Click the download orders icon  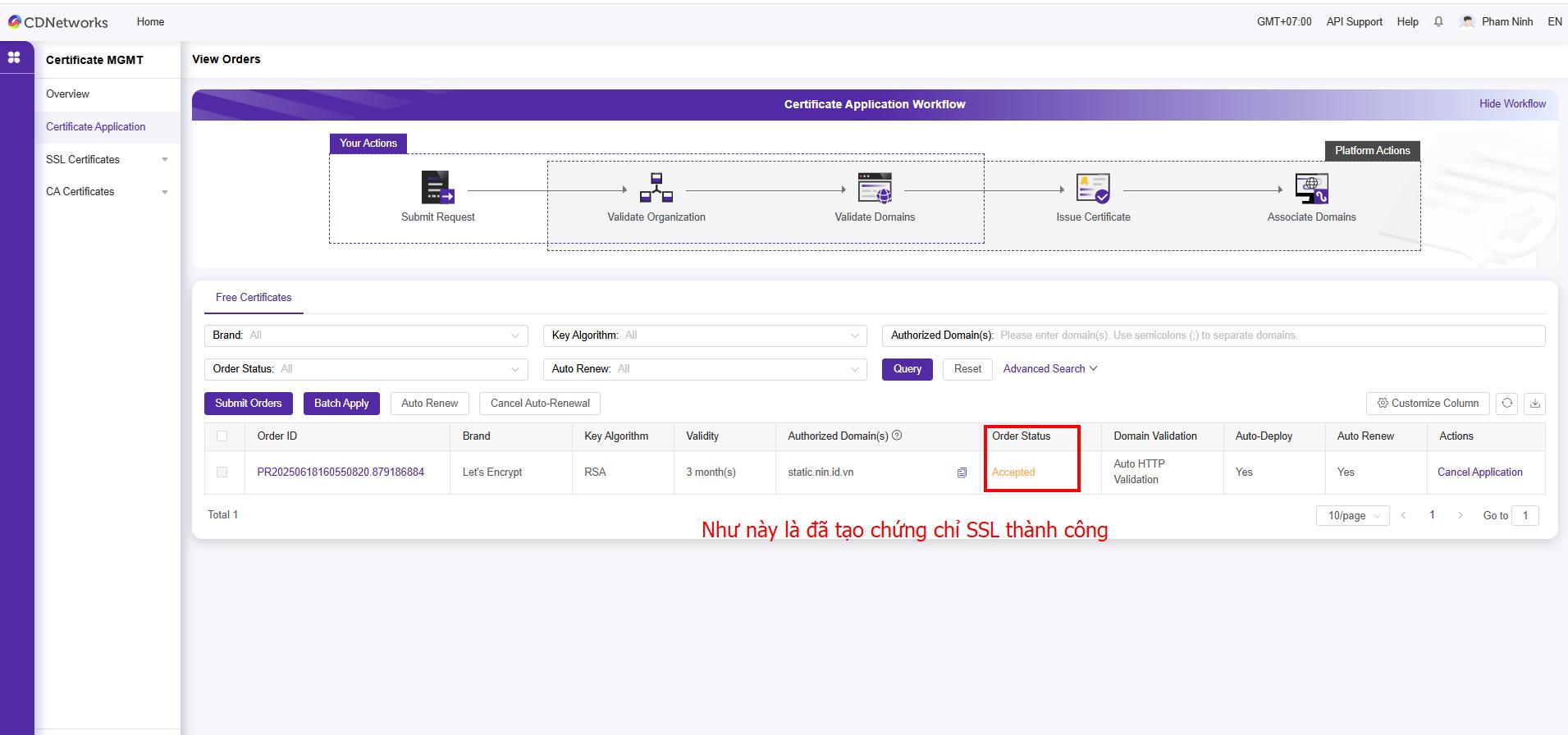coord(1534,403)
